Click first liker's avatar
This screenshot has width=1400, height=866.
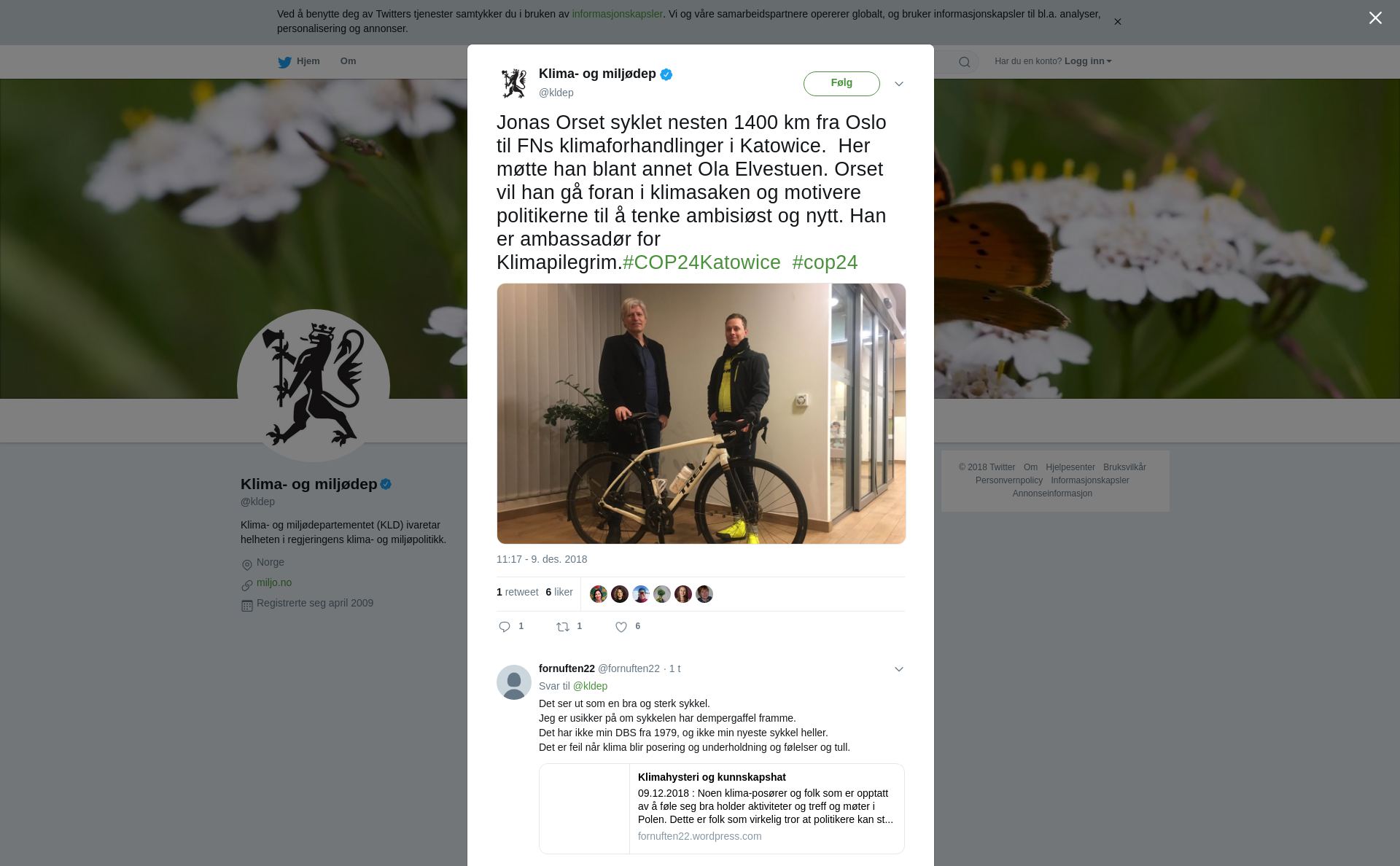point(599,594)
